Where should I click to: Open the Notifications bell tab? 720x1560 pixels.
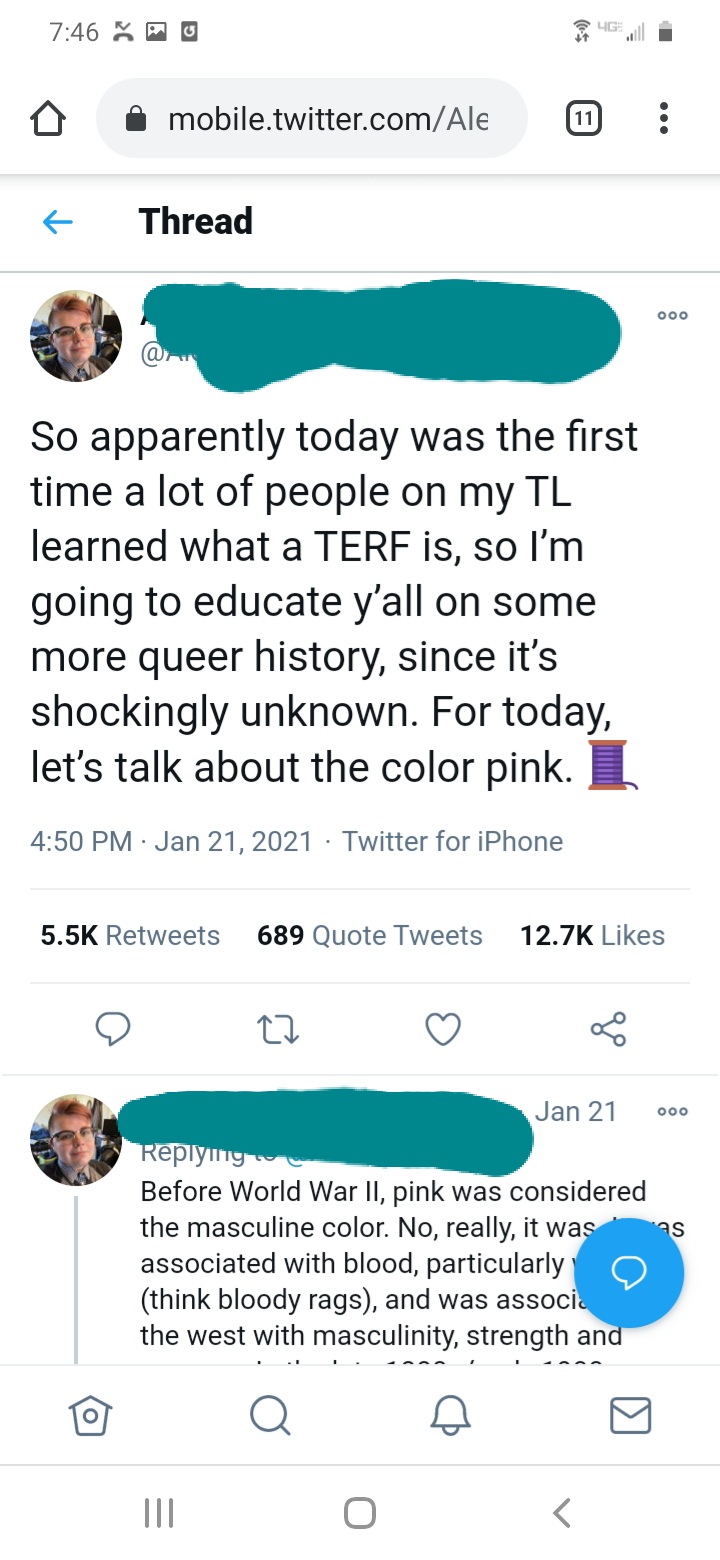[450, 1415]
